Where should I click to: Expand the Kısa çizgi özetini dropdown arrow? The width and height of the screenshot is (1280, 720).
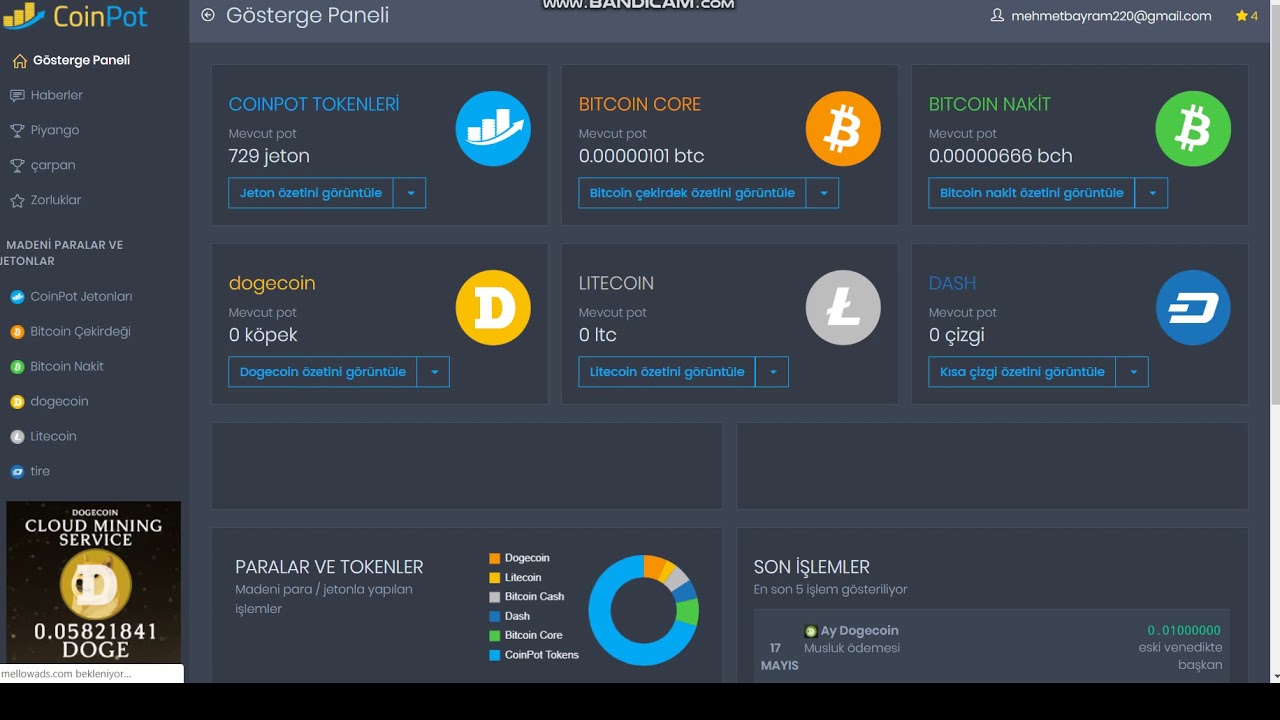click(1132, 372)
